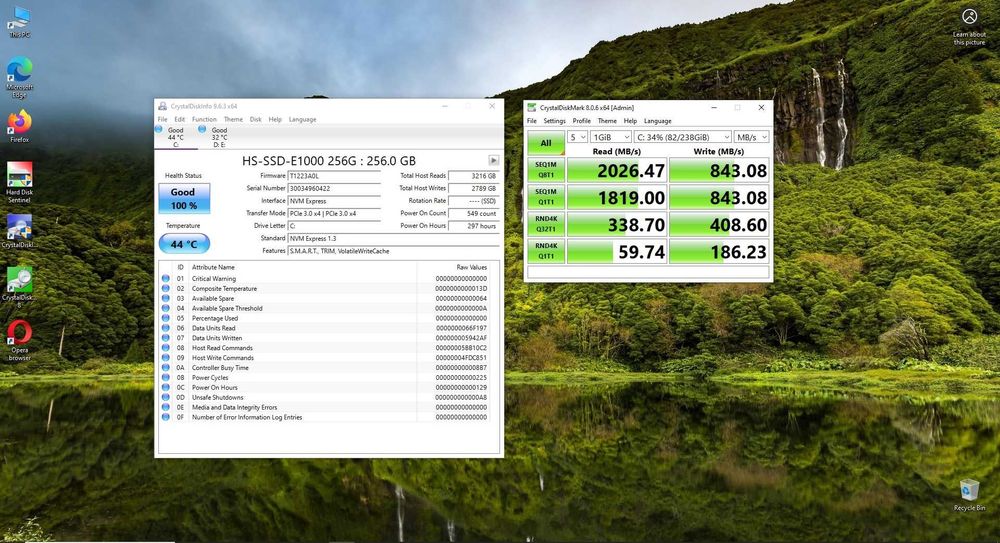The height and width of the screenshot is (543, 1000).
Task: Open This PC desktop icon
Action: [x=19, y=21]
